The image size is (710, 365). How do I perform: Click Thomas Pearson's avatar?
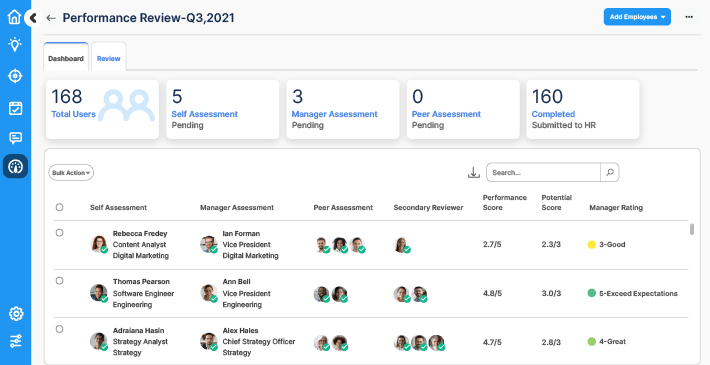pyautogui.click(x=99, y=293)
